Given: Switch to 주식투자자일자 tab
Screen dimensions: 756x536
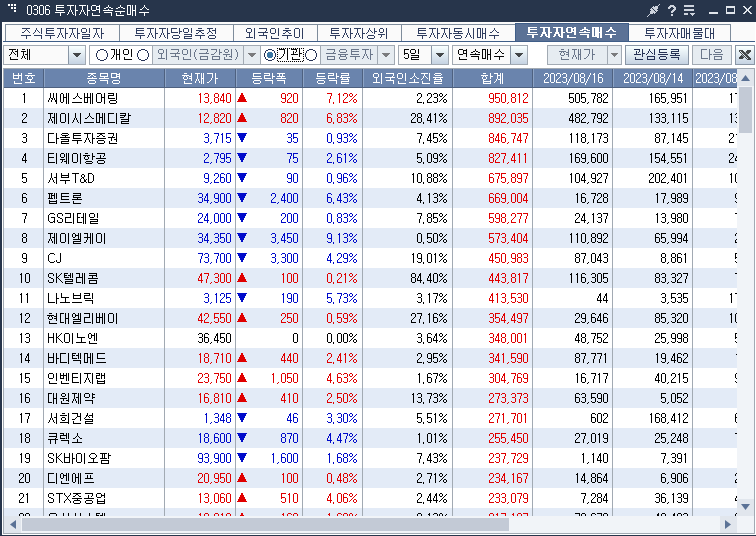Looking at the screenshot, I should click(62, 33).
